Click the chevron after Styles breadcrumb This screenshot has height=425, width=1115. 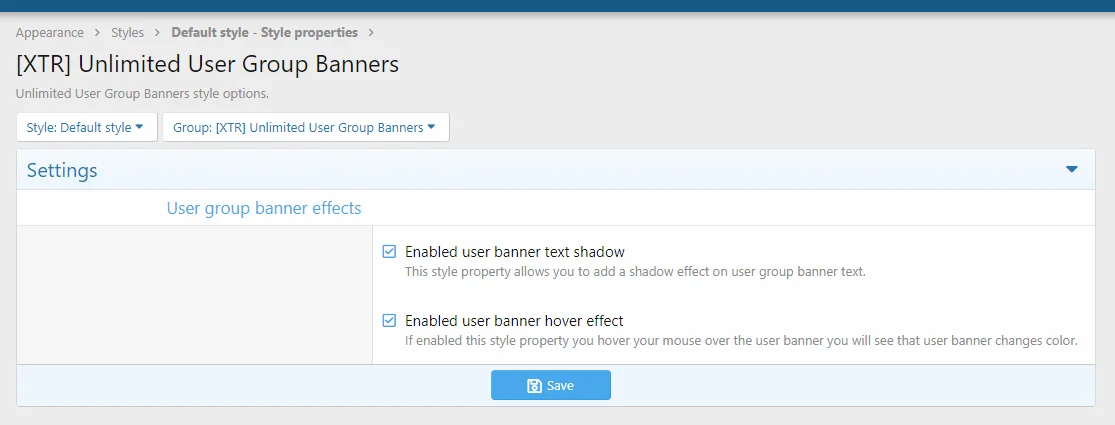coord(158,33)
